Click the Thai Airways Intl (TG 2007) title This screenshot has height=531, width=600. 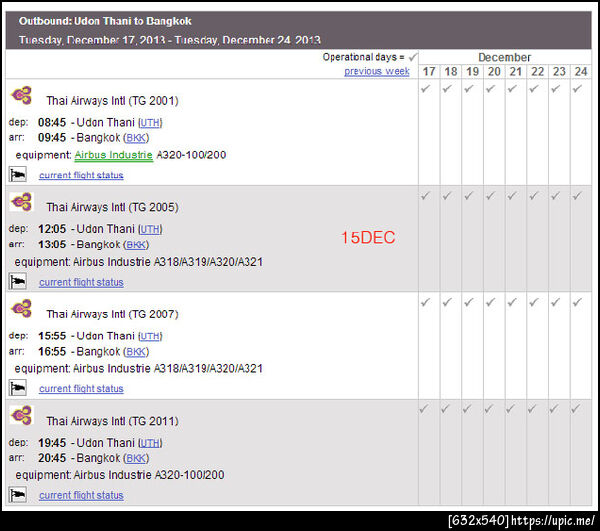coord(112,314)
